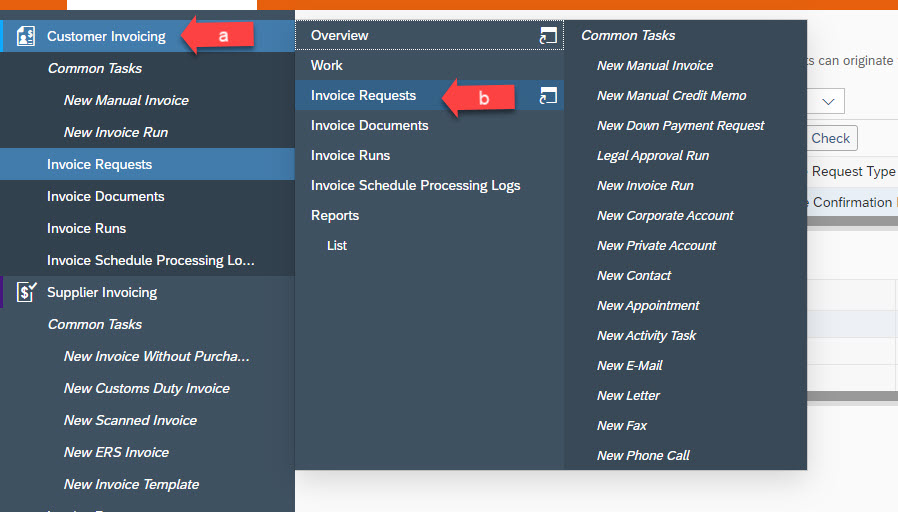
Task: Click Common Tasks heading in flyout
Action: 628,36
